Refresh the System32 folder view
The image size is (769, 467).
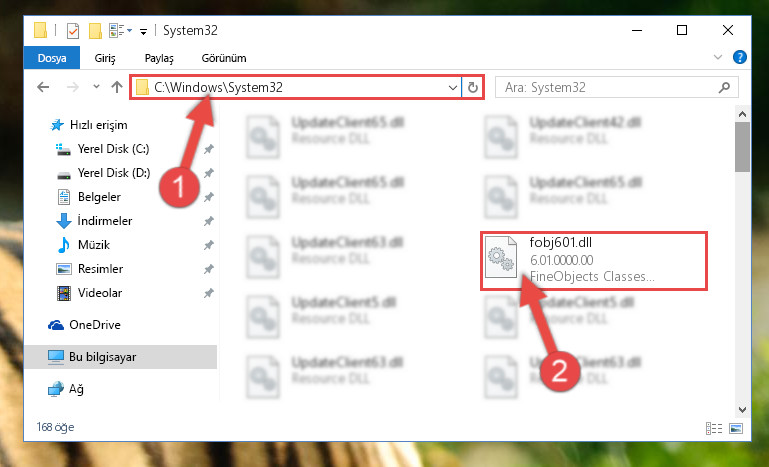click(473, 87)
